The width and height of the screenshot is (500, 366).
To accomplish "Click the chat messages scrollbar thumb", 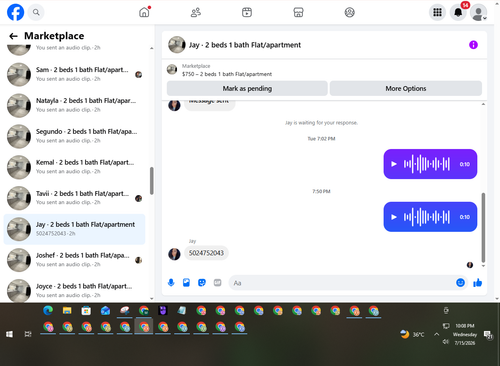I will click(483, 228).
